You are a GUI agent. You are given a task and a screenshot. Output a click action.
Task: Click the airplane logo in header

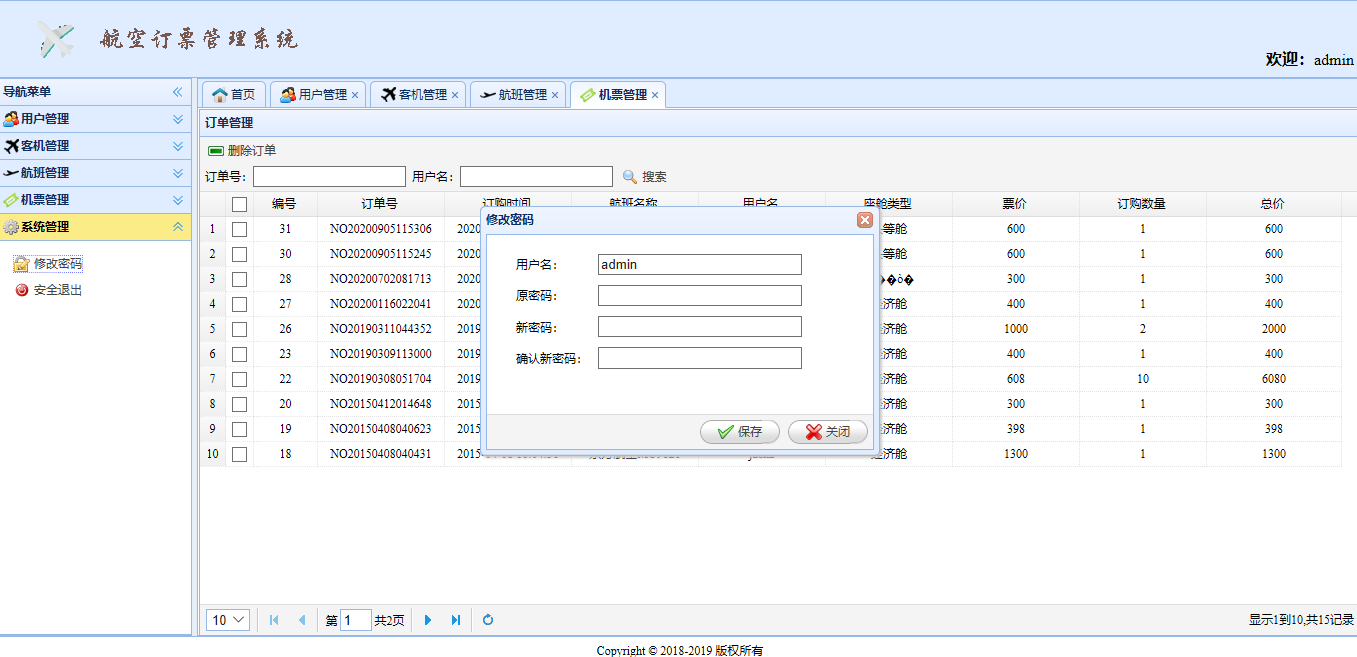pos(57,39)
